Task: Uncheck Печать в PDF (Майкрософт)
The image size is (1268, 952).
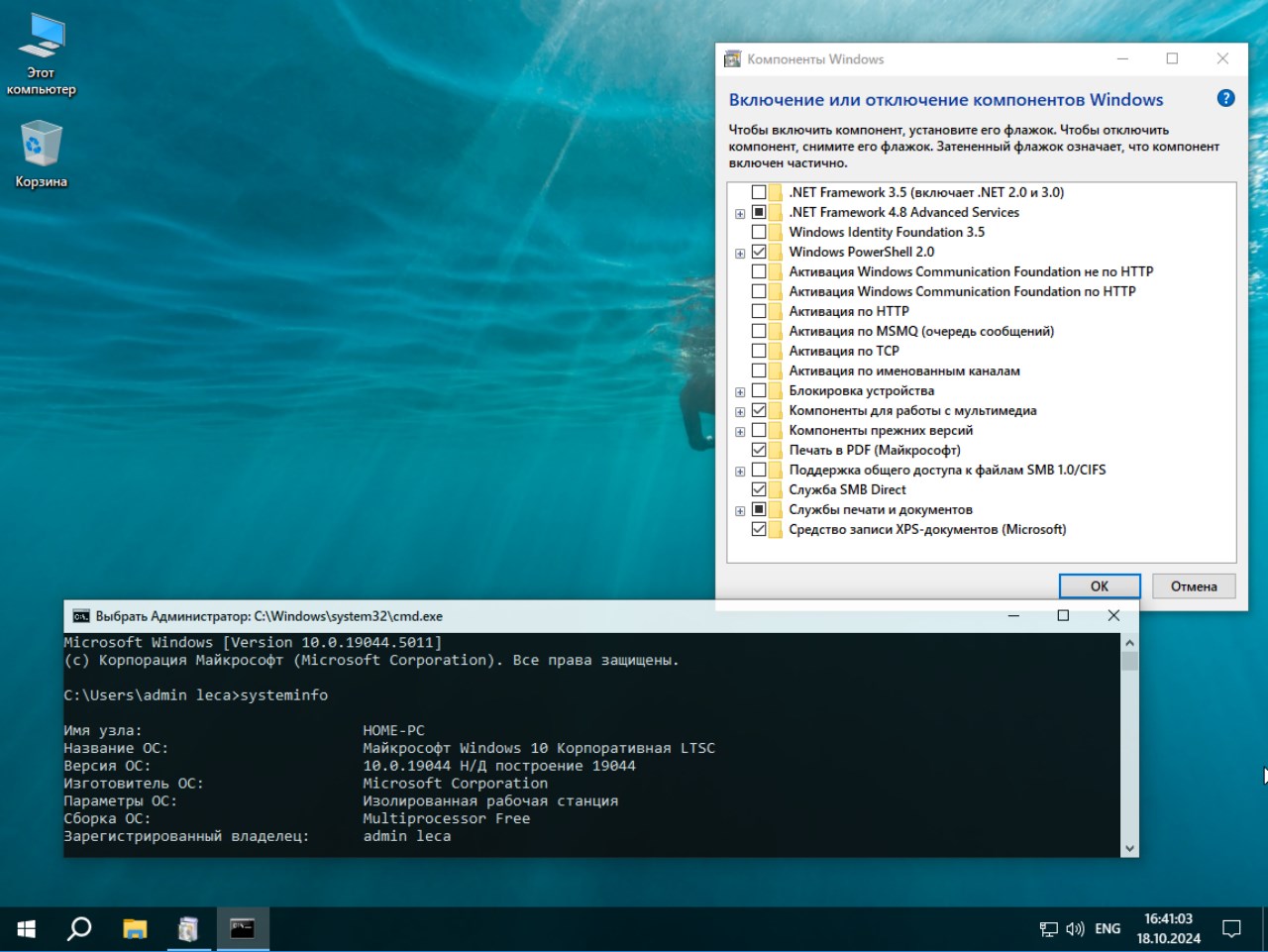Action: tap(759, 450)
